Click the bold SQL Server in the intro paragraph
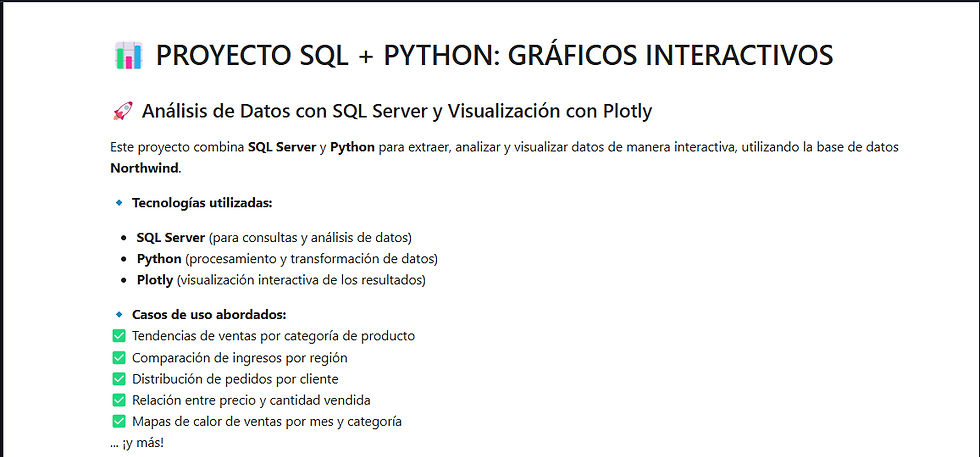The image size is (980, 457). [x=282, y=148]
